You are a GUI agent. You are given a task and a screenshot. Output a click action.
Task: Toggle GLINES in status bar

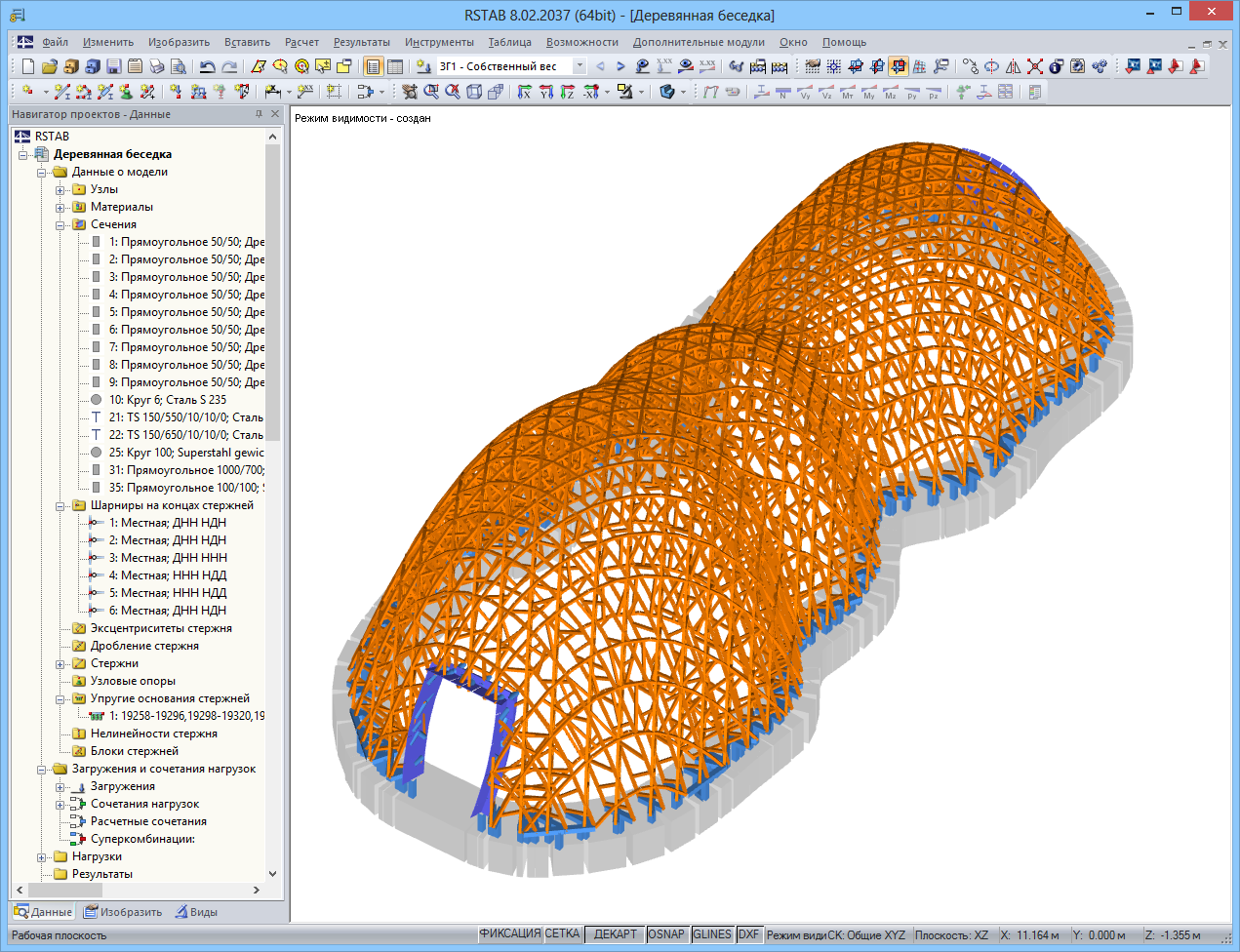[x=712, y=933]
